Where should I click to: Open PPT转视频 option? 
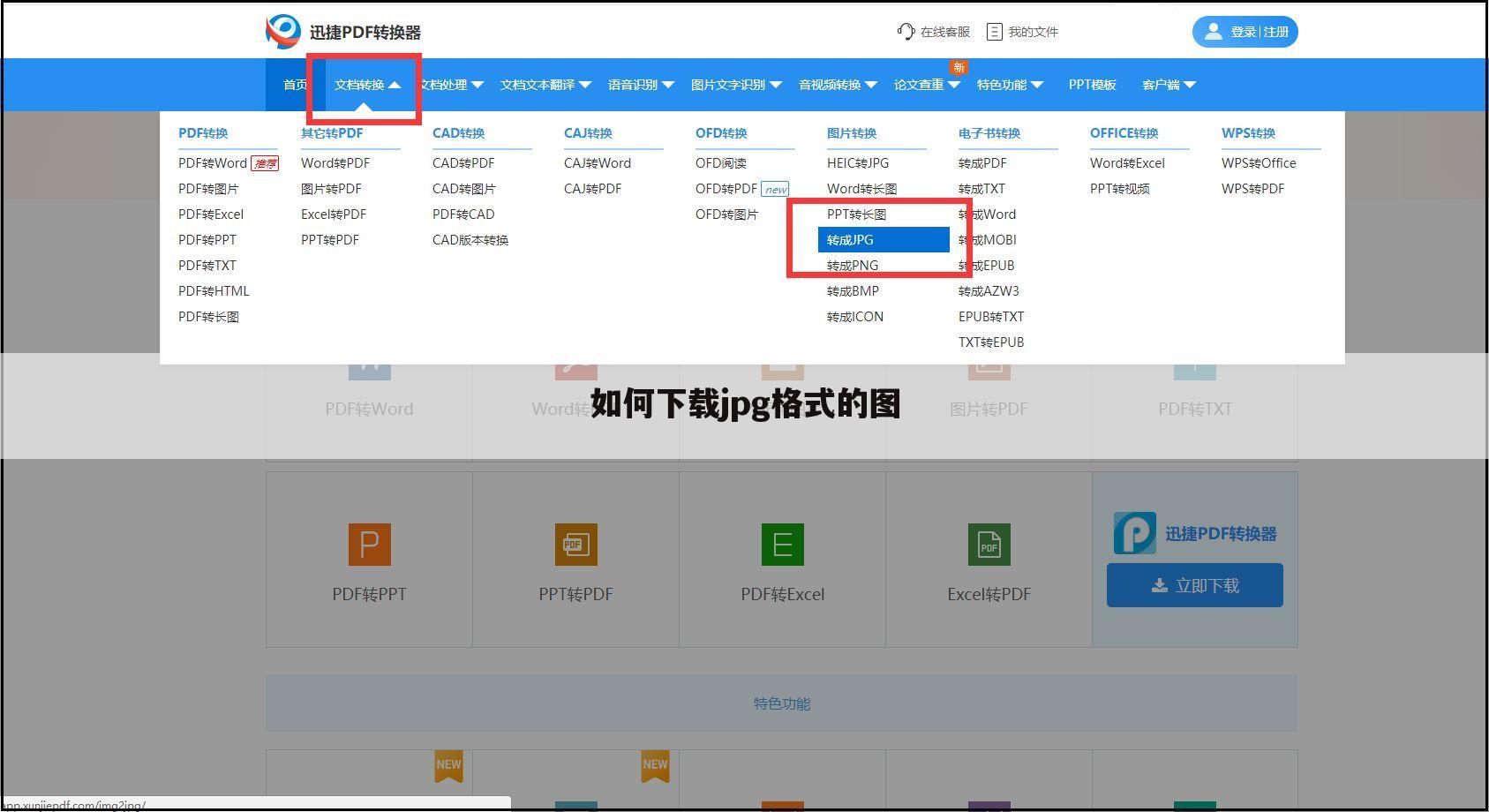tap(1120, 189)
